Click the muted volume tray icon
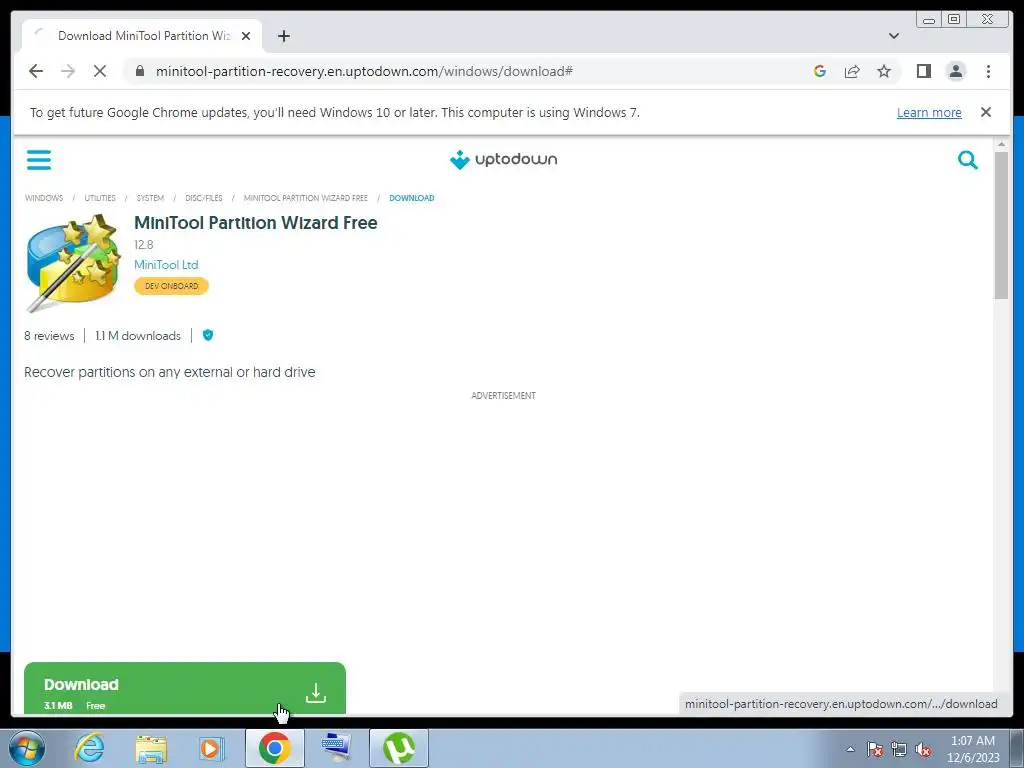This screenshot has height=768, width=1024. coord(923,749)
